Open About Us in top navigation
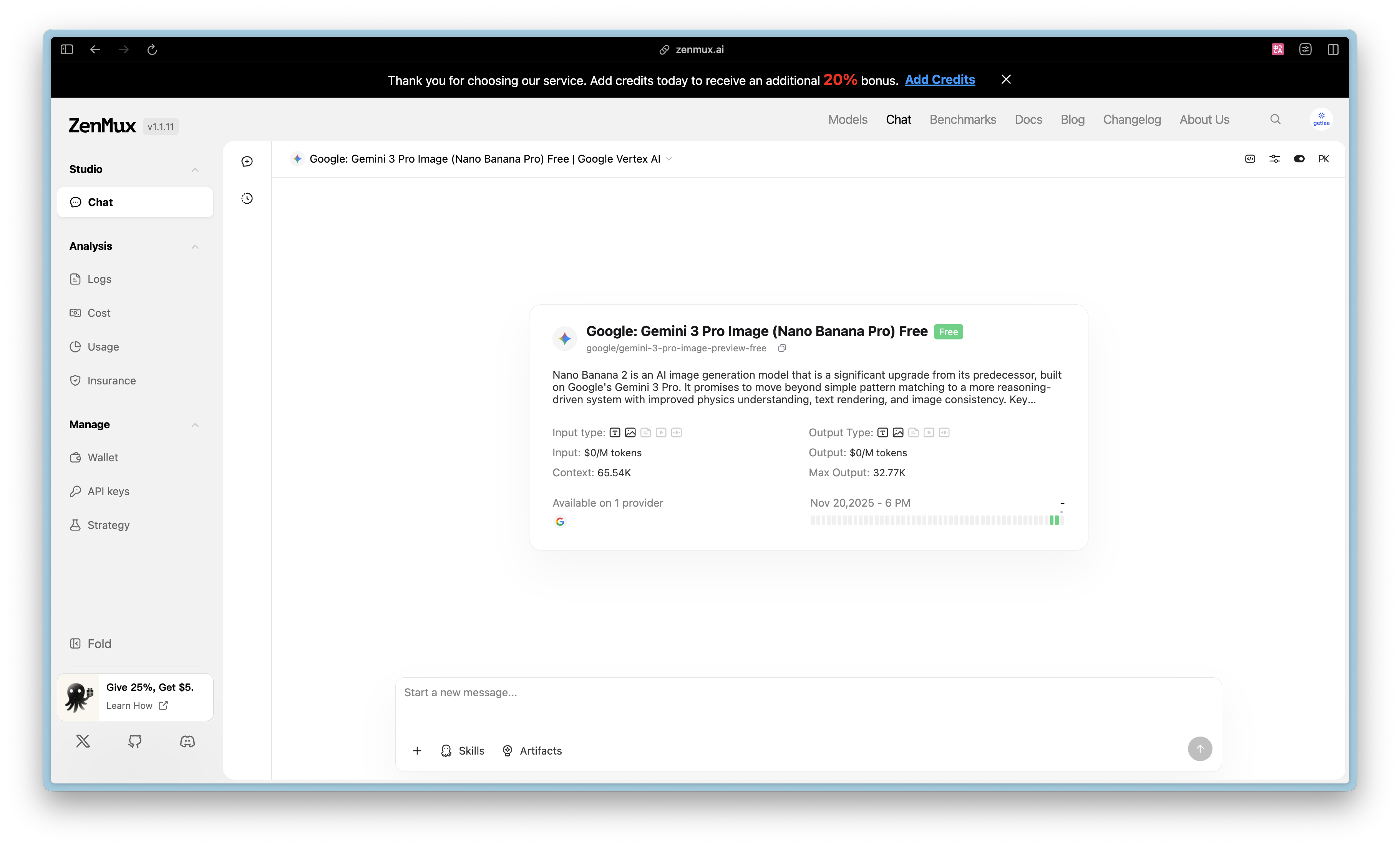The height and width of the screenshot is (848, 1400). 1204,119
